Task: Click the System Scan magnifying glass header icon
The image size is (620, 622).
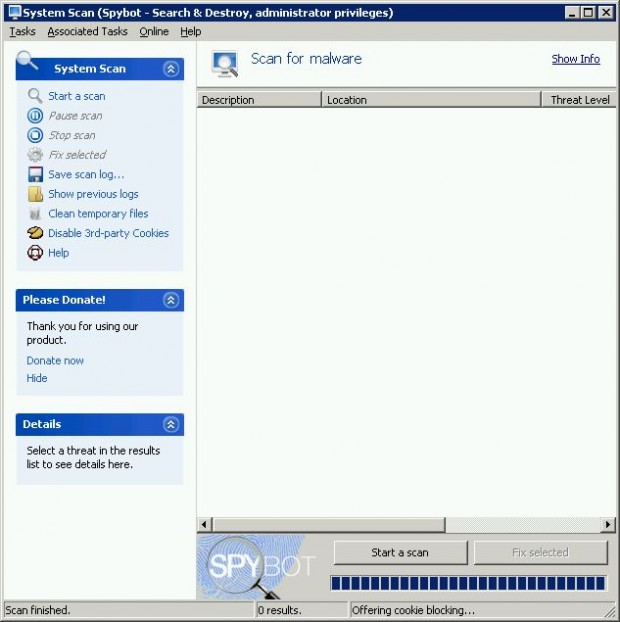Action: [x=27, y=61]
